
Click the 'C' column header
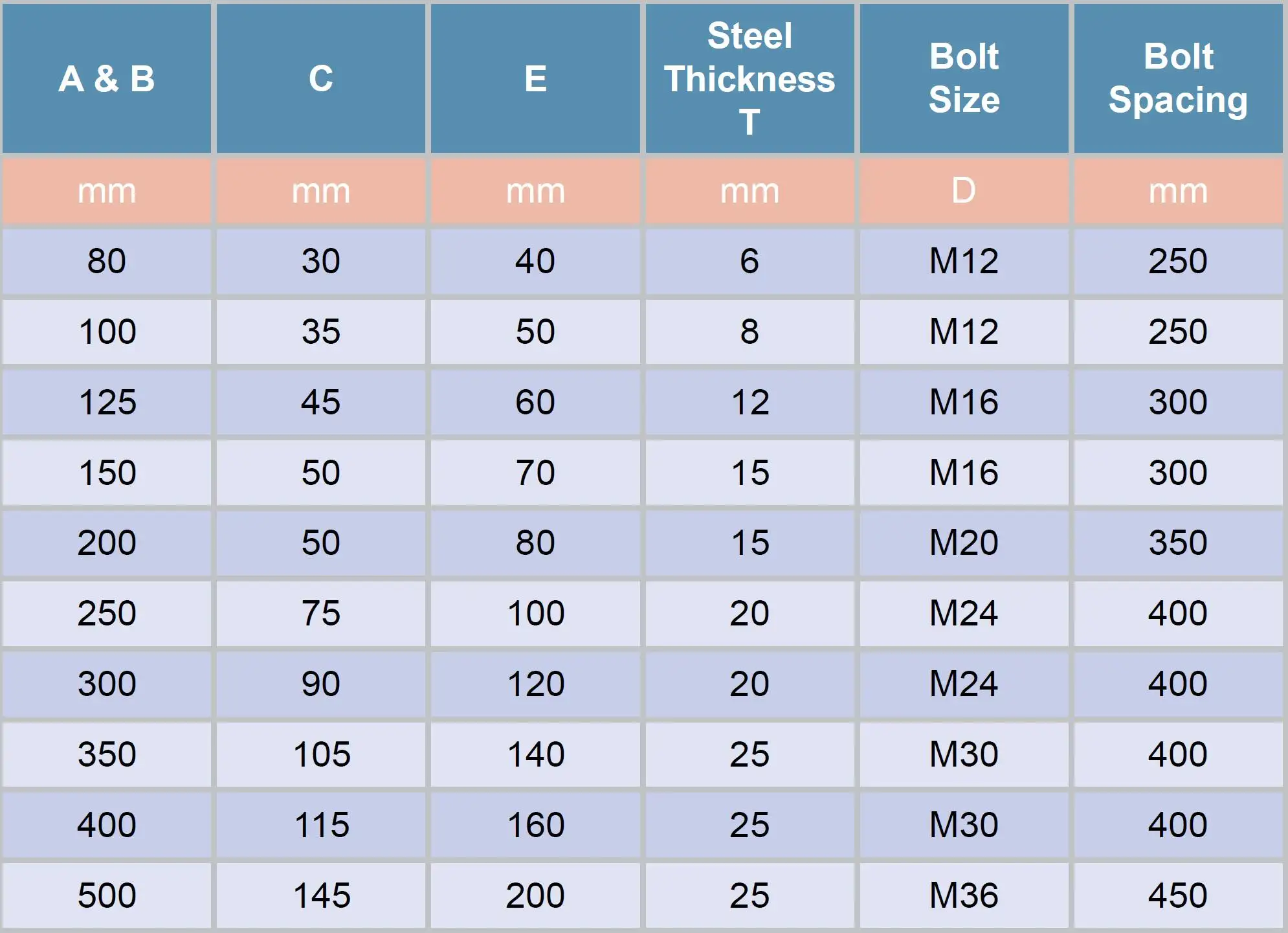[x=321, y=79]
